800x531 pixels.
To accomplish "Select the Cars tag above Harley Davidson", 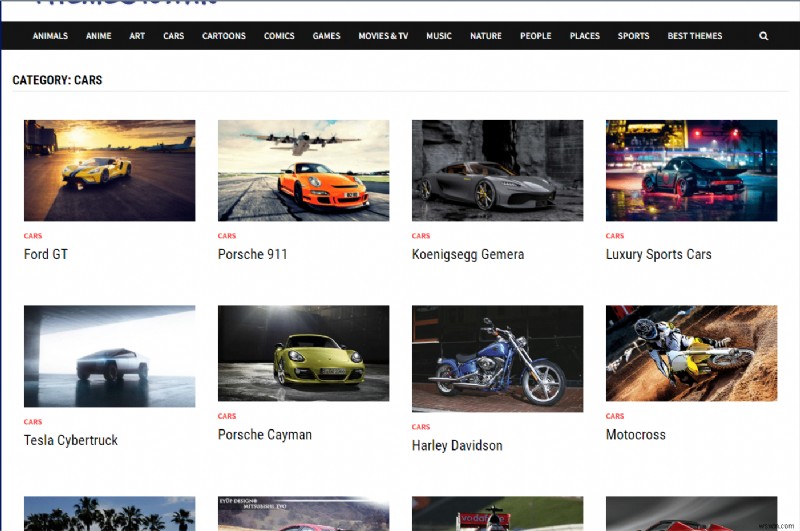I will (421, 427).
